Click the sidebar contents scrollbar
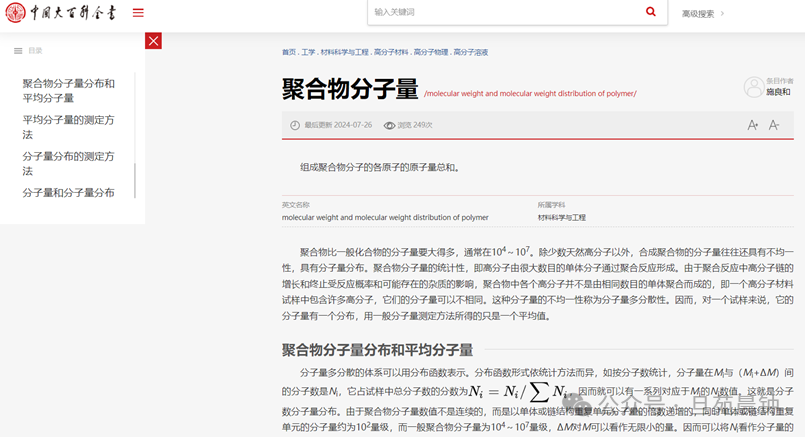The image size is (805, 437). [x=135, y=180]
